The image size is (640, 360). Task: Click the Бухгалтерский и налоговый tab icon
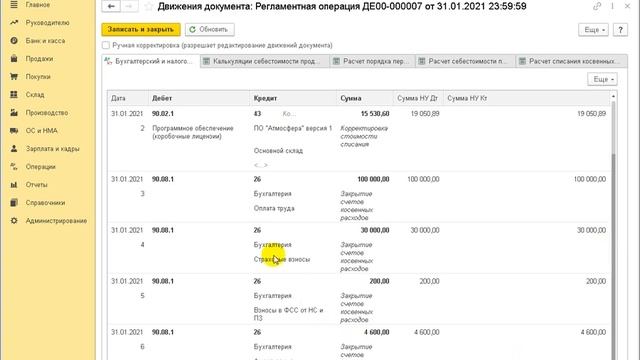[108, 61]
